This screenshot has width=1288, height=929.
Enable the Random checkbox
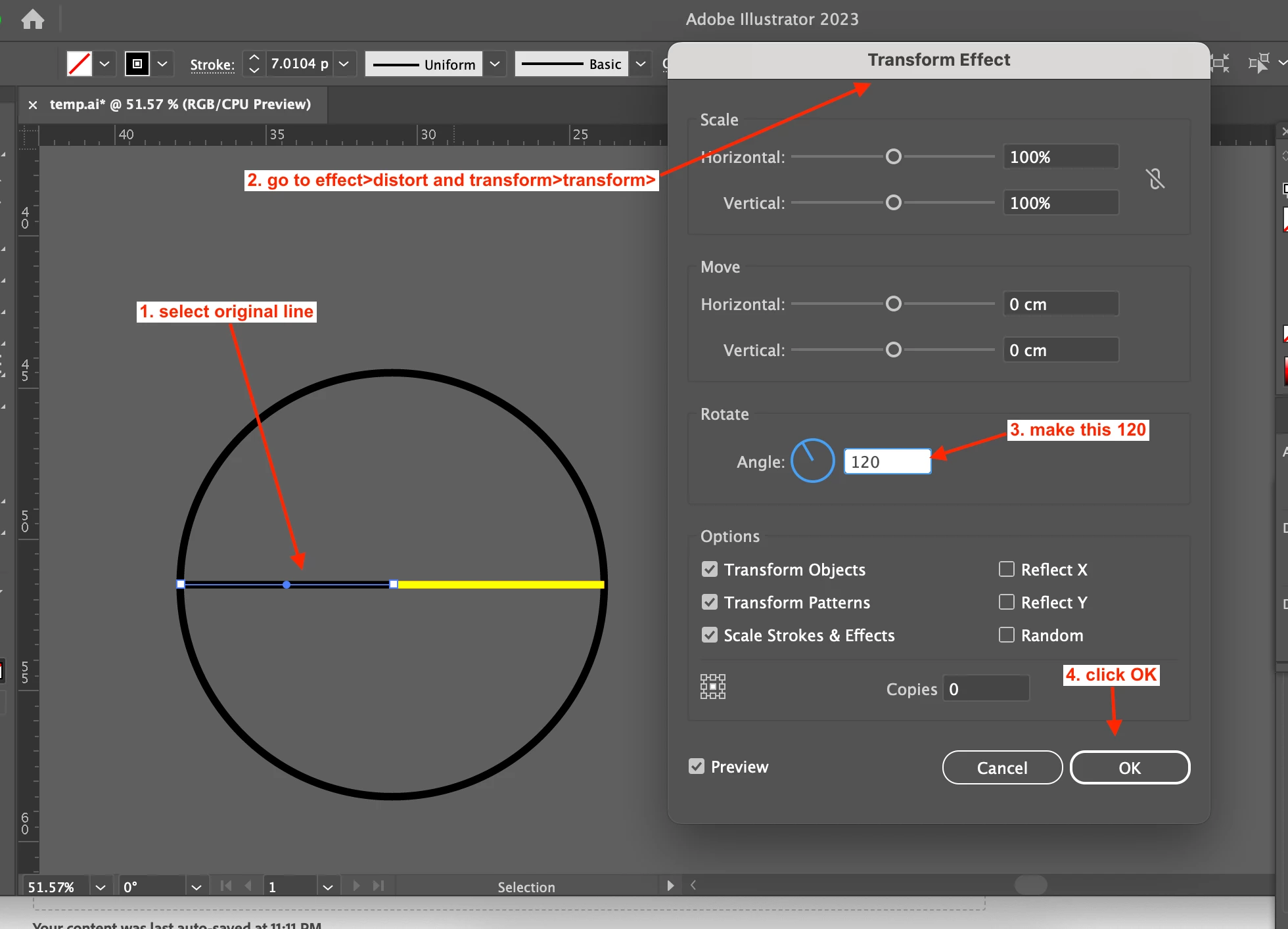tap(1006, 635)
